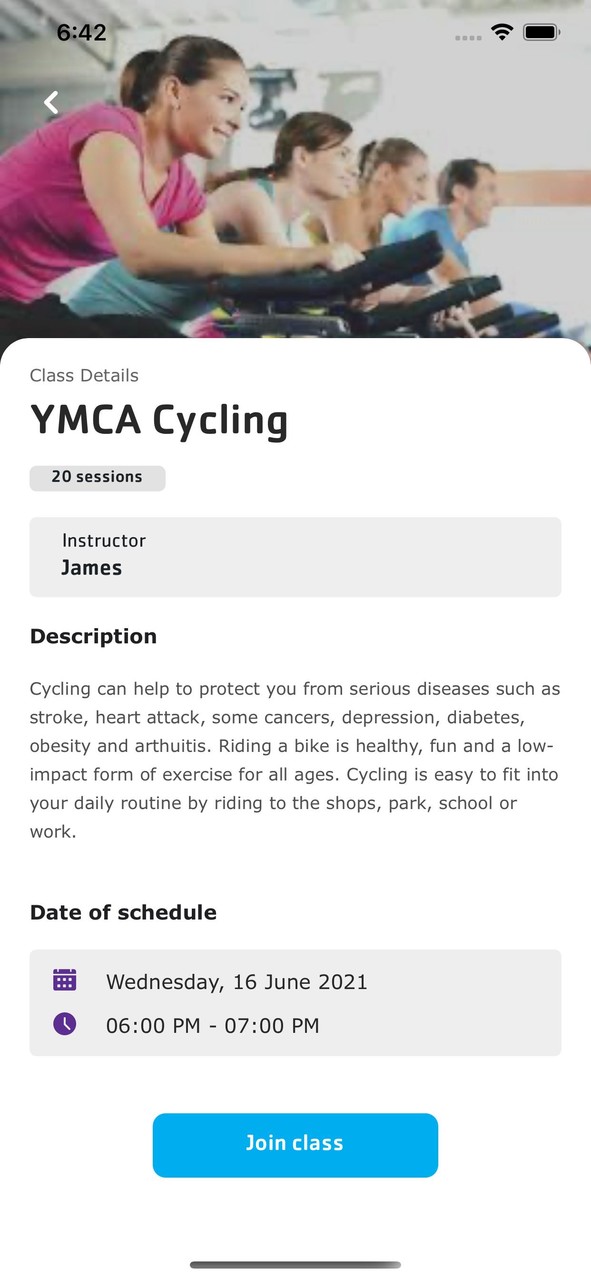Image resolution: width=591 pixels, height=1280 pixels.
Task: Tap the purple calendar icon in the schedule card
Action: point(64,980)
